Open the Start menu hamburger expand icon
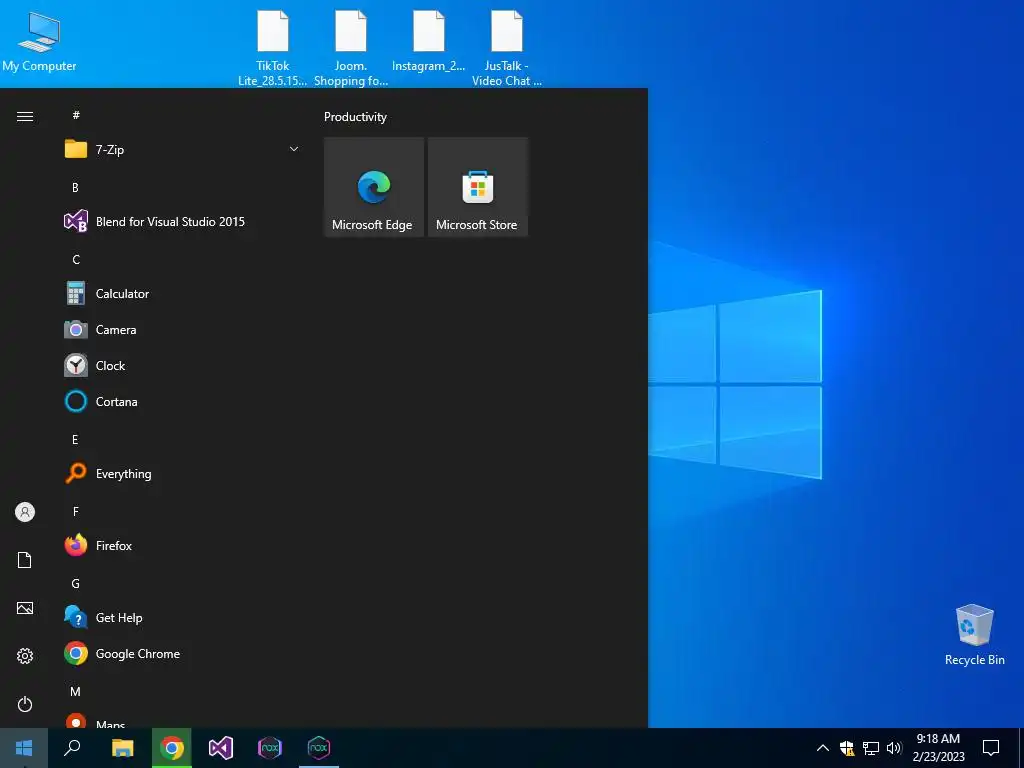Viewport: 1024px width, 768px height. coord(25,116)
